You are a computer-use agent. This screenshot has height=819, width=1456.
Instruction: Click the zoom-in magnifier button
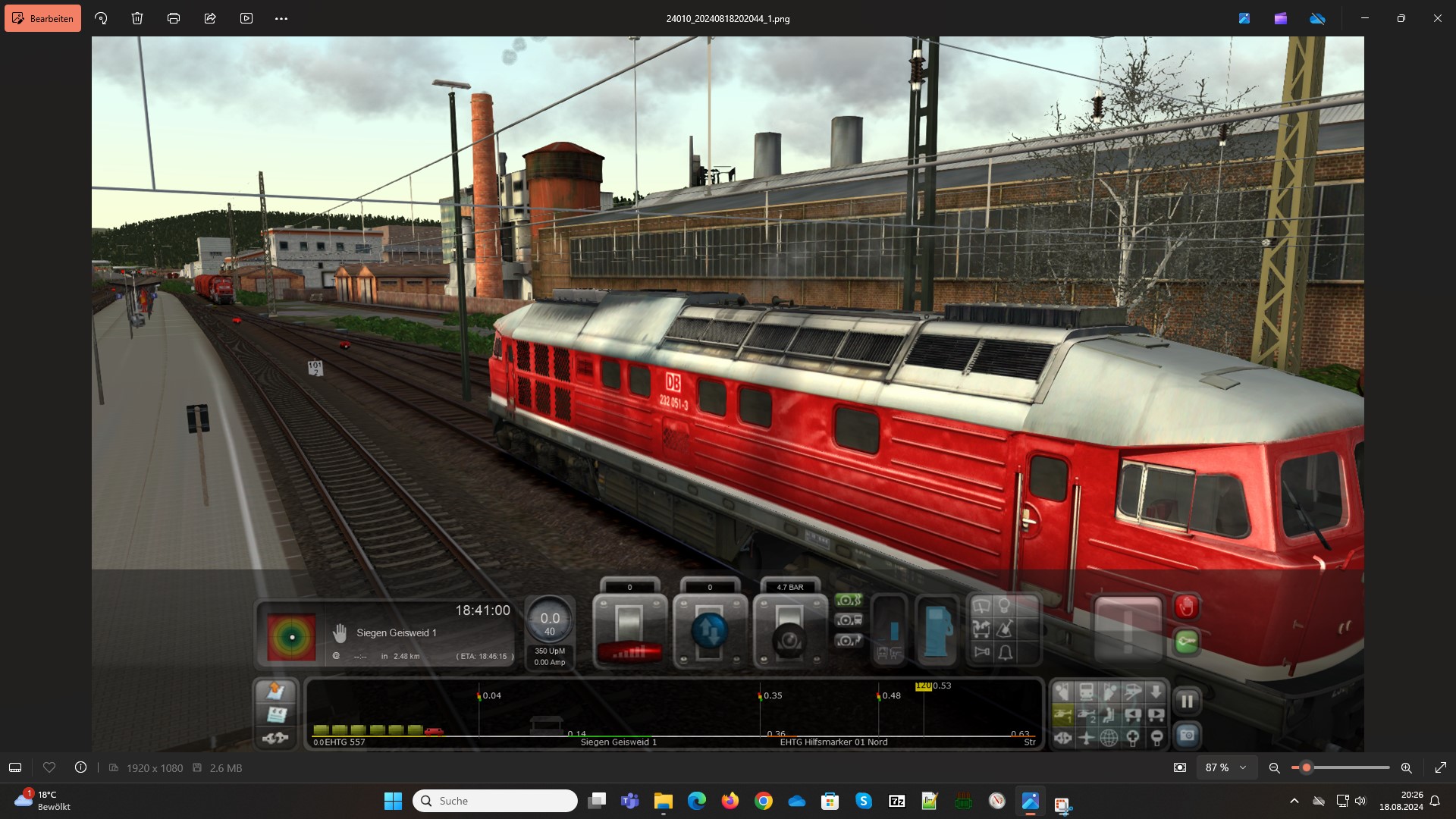[x=1406, y=767]
